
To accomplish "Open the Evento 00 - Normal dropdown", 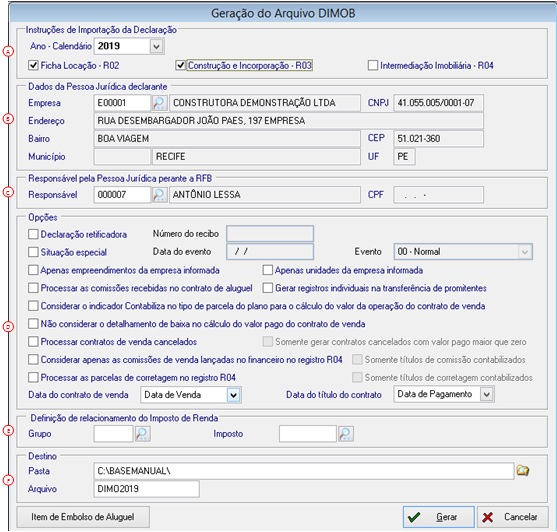I will pyautogui.click(x=463, y=252).
